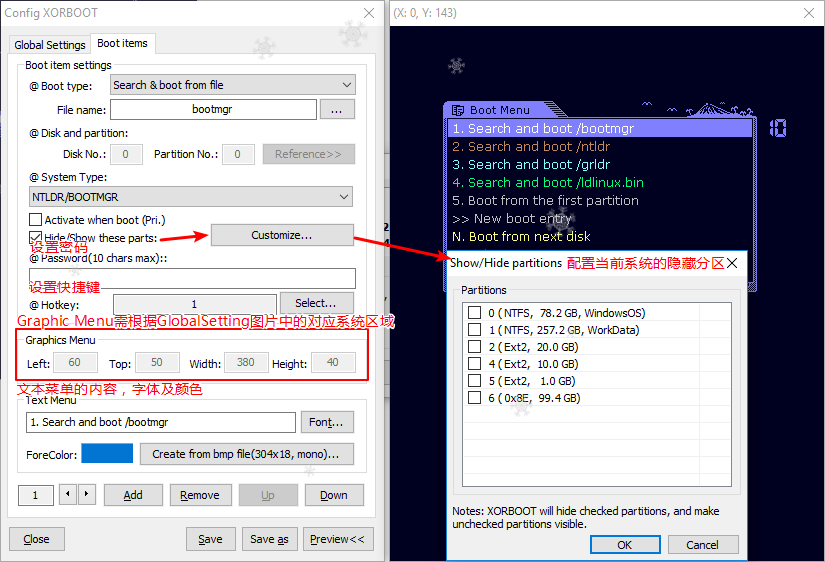Click the Boot Menu title icon in preview

tap(458, 110)
